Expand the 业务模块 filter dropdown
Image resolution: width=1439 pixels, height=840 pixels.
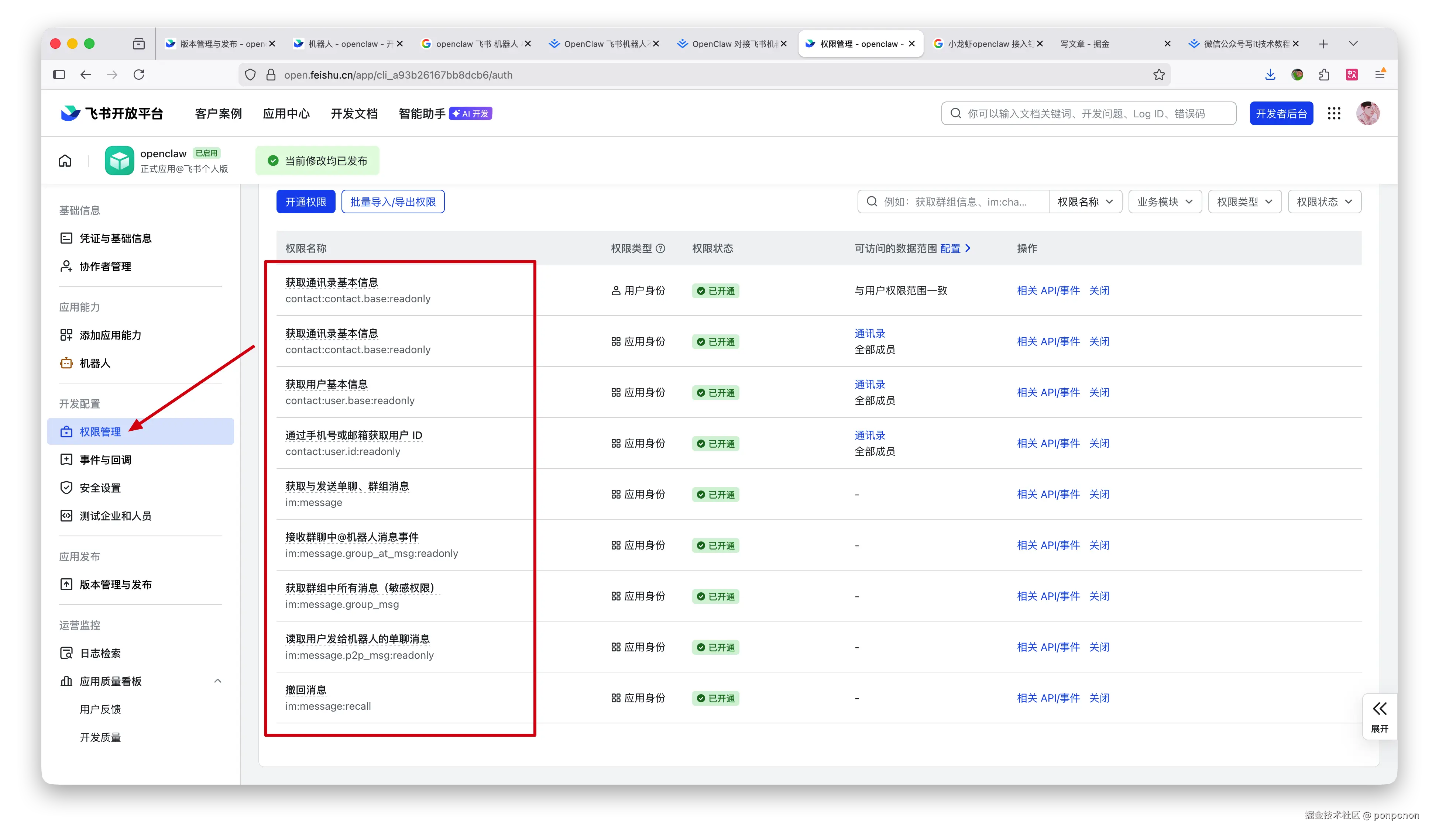tap(1165, 202)
